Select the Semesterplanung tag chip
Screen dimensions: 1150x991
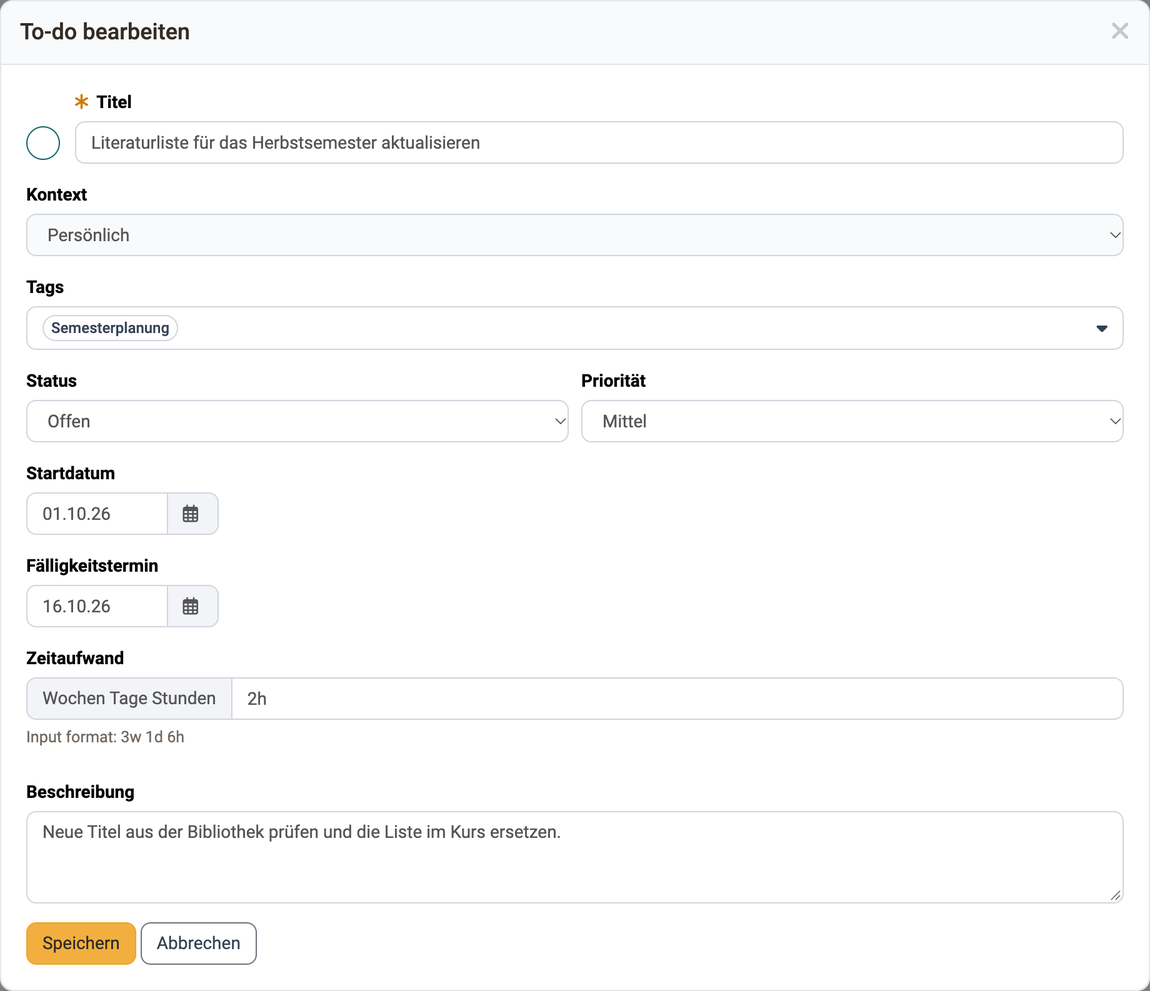[x=110, y=328]
